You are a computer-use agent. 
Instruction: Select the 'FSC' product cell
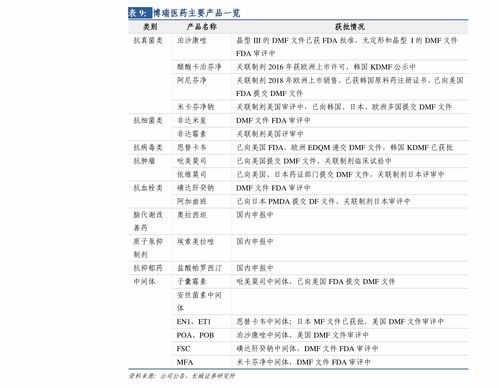[183, 349]
